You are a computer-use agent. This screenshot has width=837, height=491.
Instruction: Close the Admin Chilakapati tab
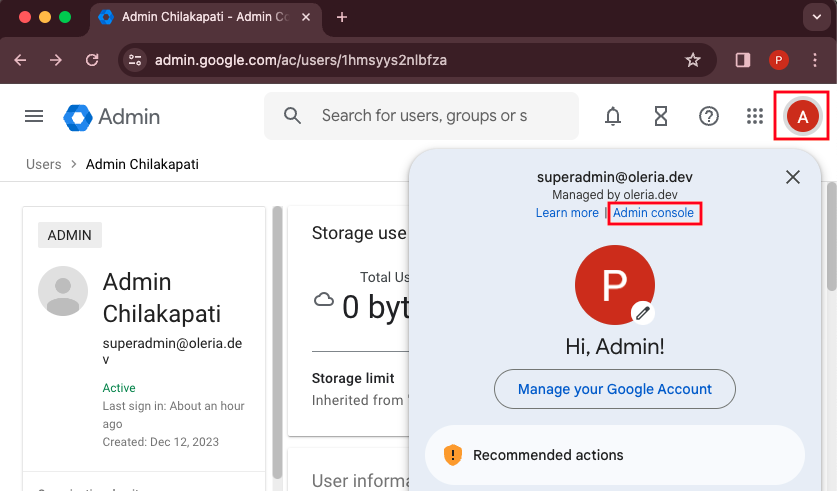[306, 17]
